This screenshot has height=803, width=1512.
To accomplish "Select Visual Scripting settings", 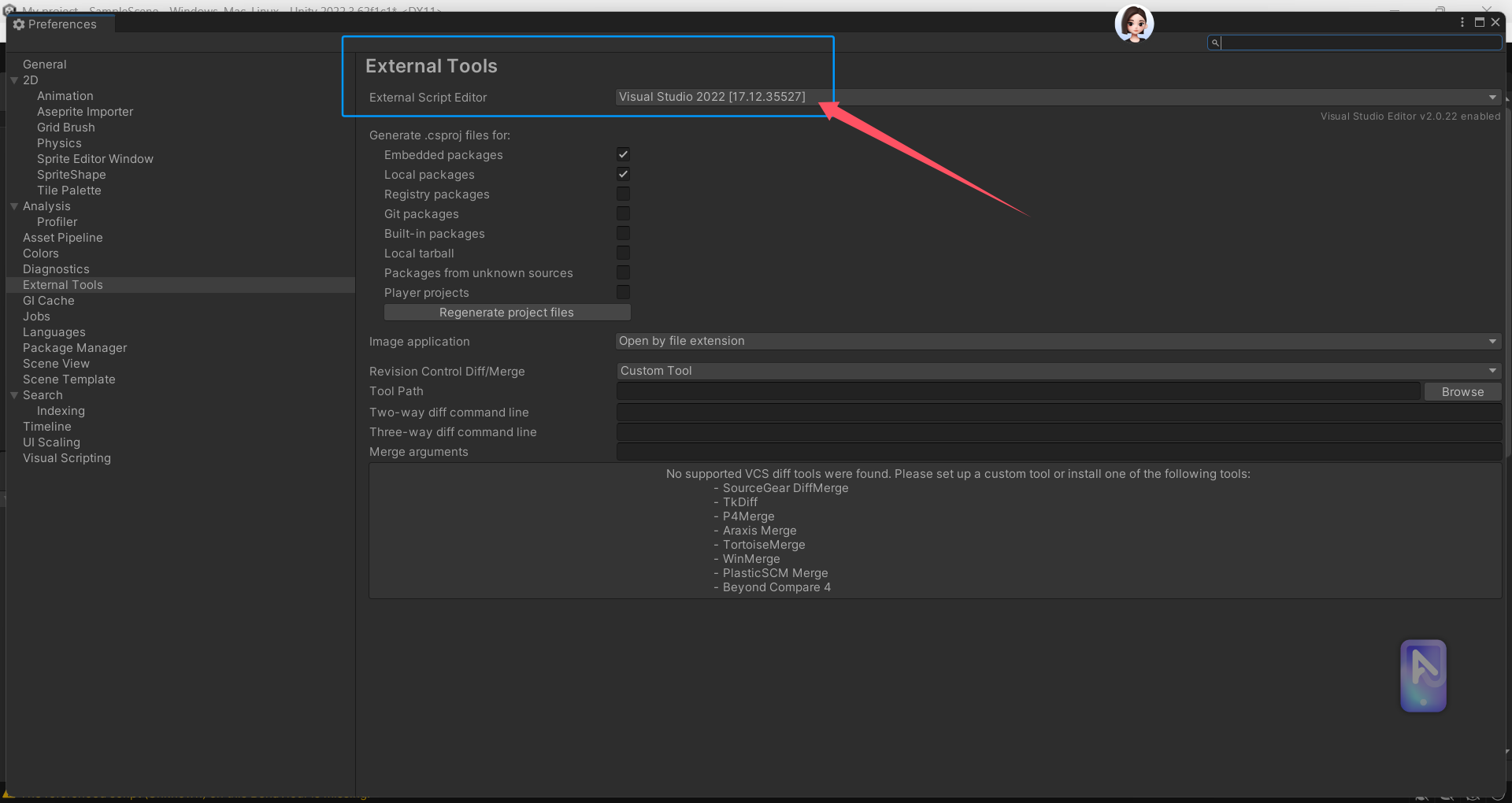I will 67,458.
